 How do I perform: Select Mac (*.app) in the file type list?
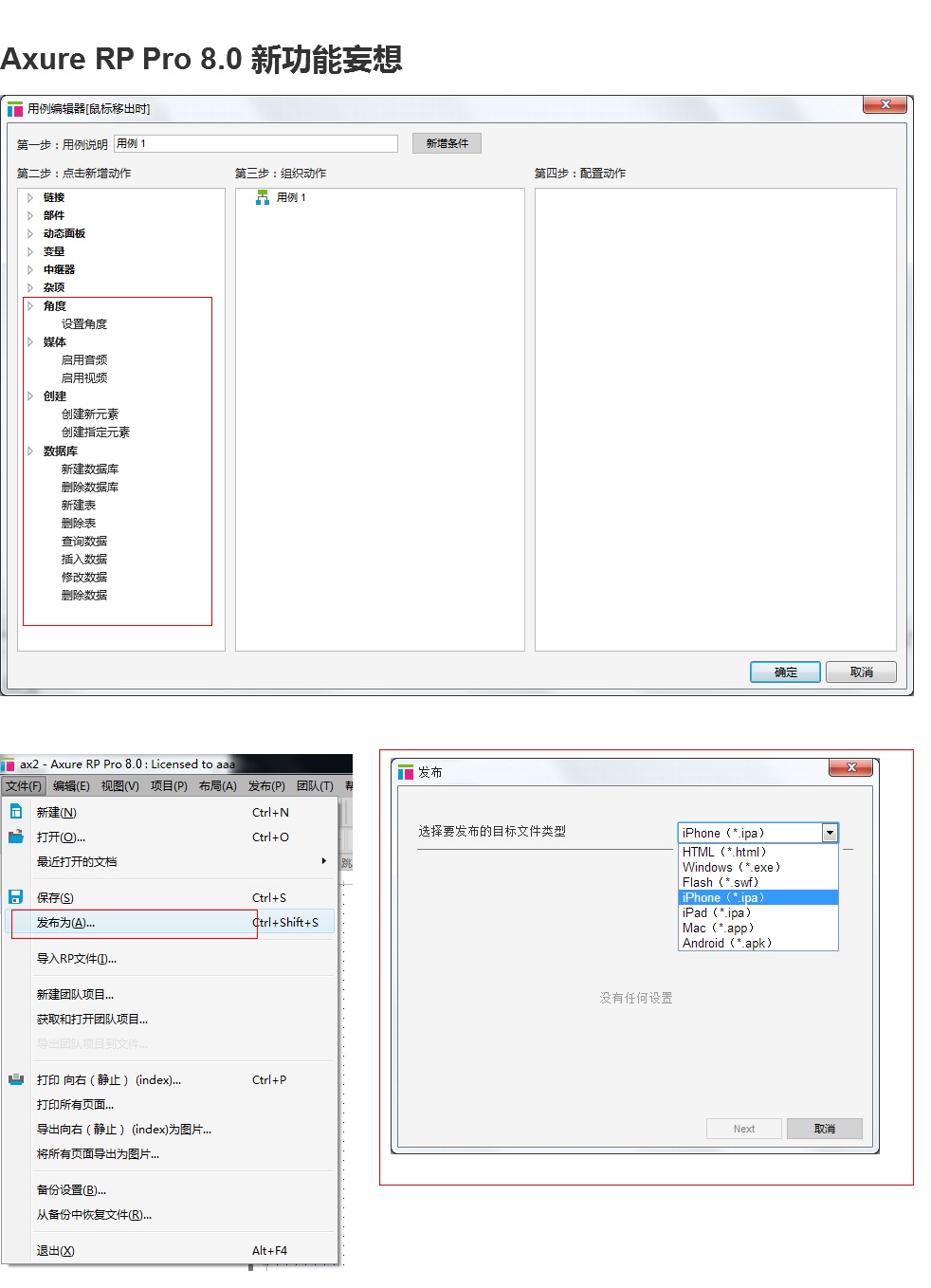pyautogui.click(x=758, y=928)
